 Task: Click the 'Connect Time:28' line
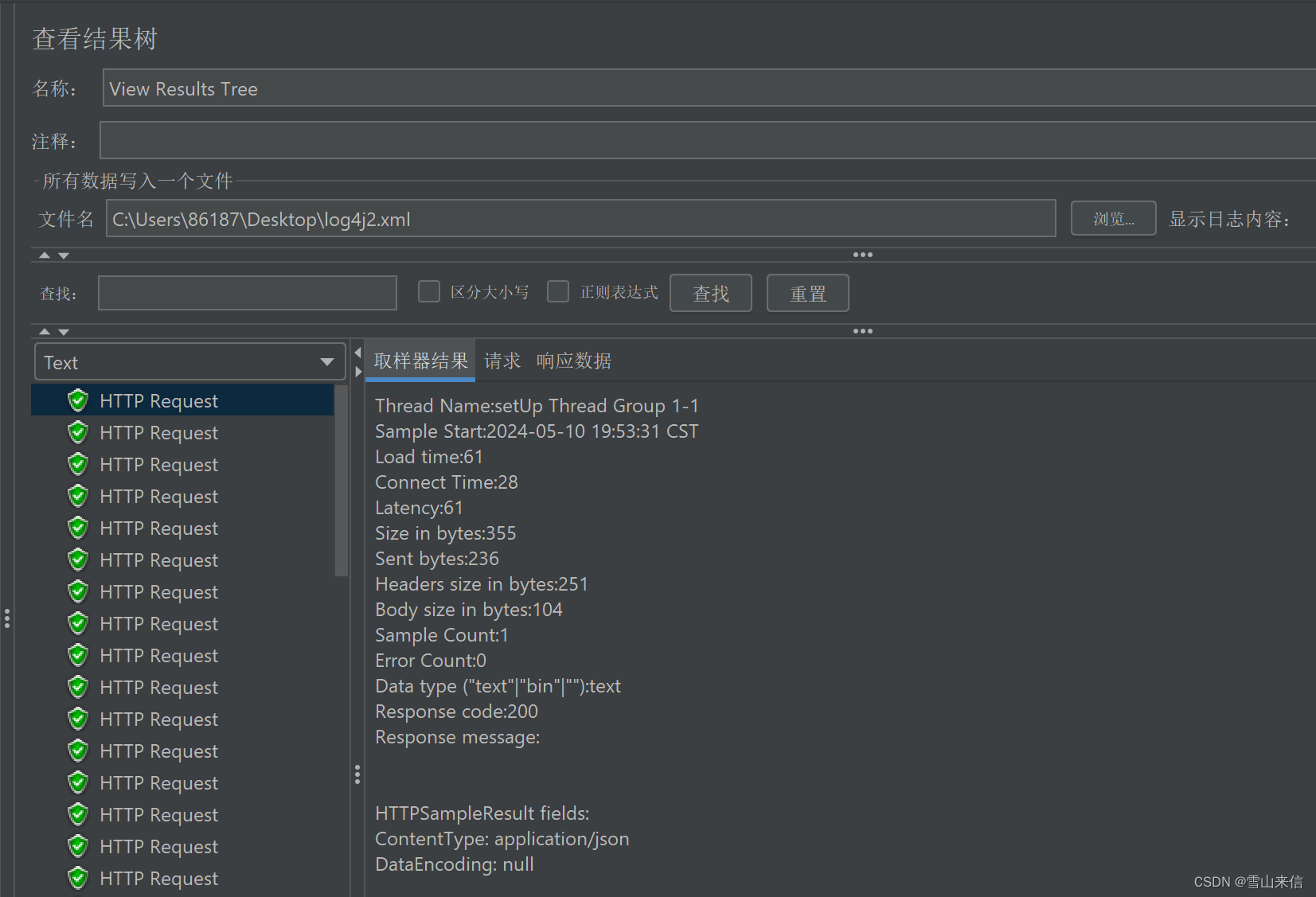447,482
